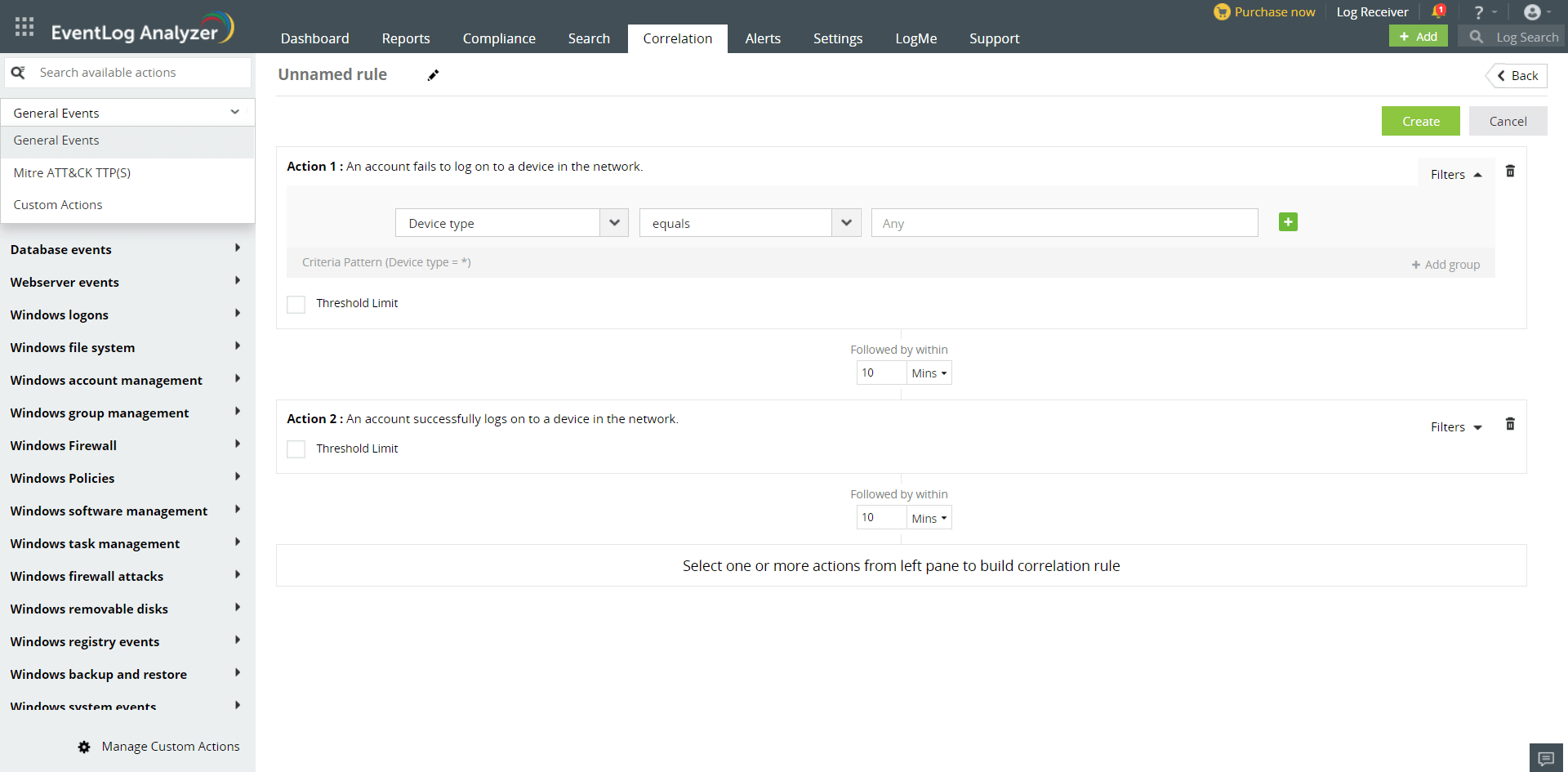Open the notifications bell icon
Screen dimensions: 1568x772
point(1437,12)
